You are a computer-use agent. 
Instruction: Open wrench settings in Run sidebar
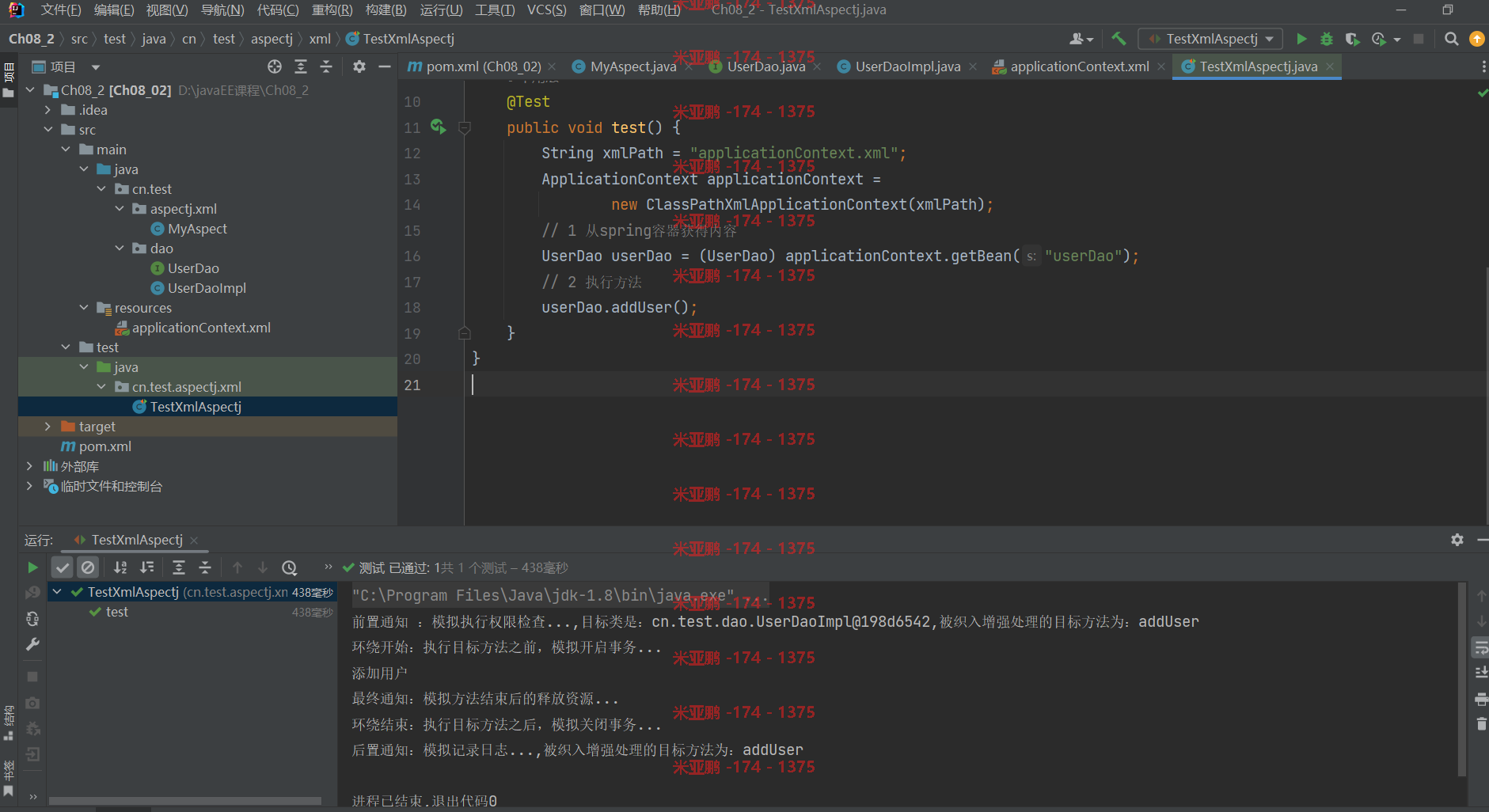(32, 645)
